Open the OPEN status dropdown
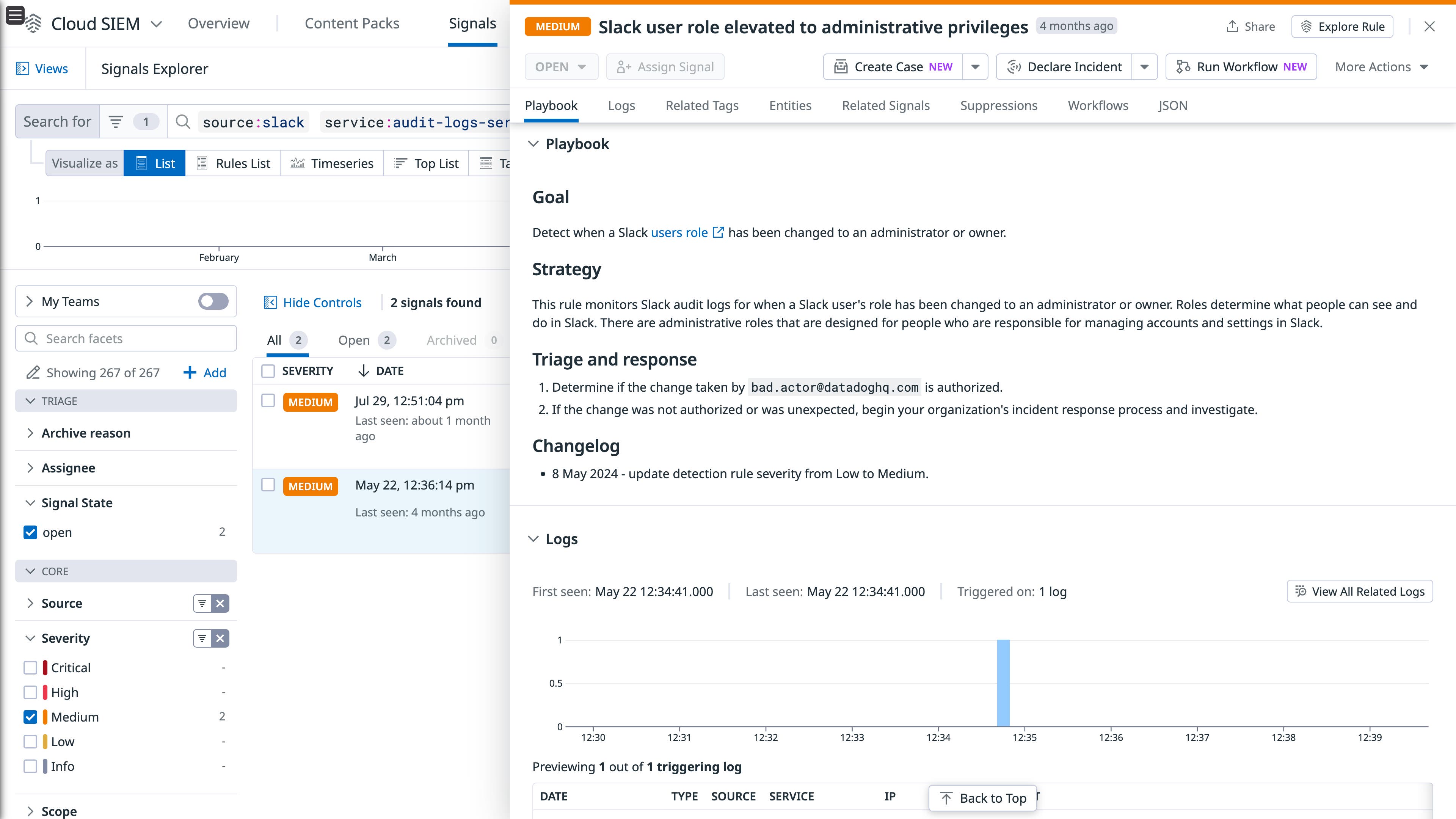 coord(561,67)
